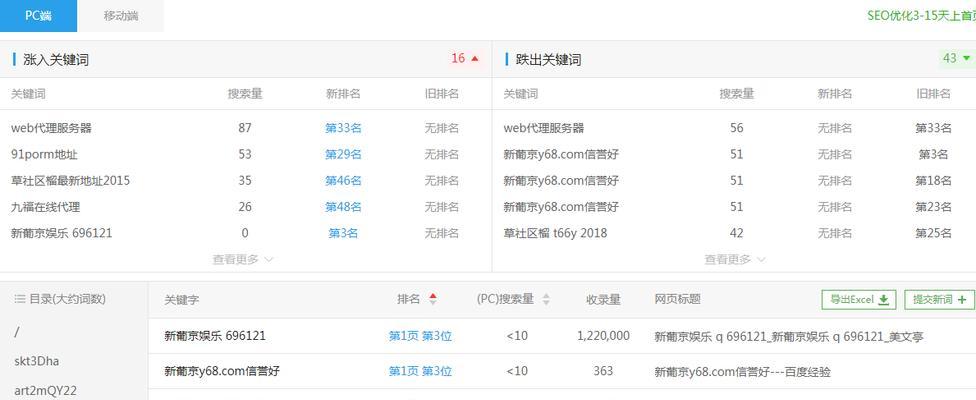The width and height of the screenshot is (976, 400).
Task: Click the green down-arrow beside 43
Action: pos(967,58)
